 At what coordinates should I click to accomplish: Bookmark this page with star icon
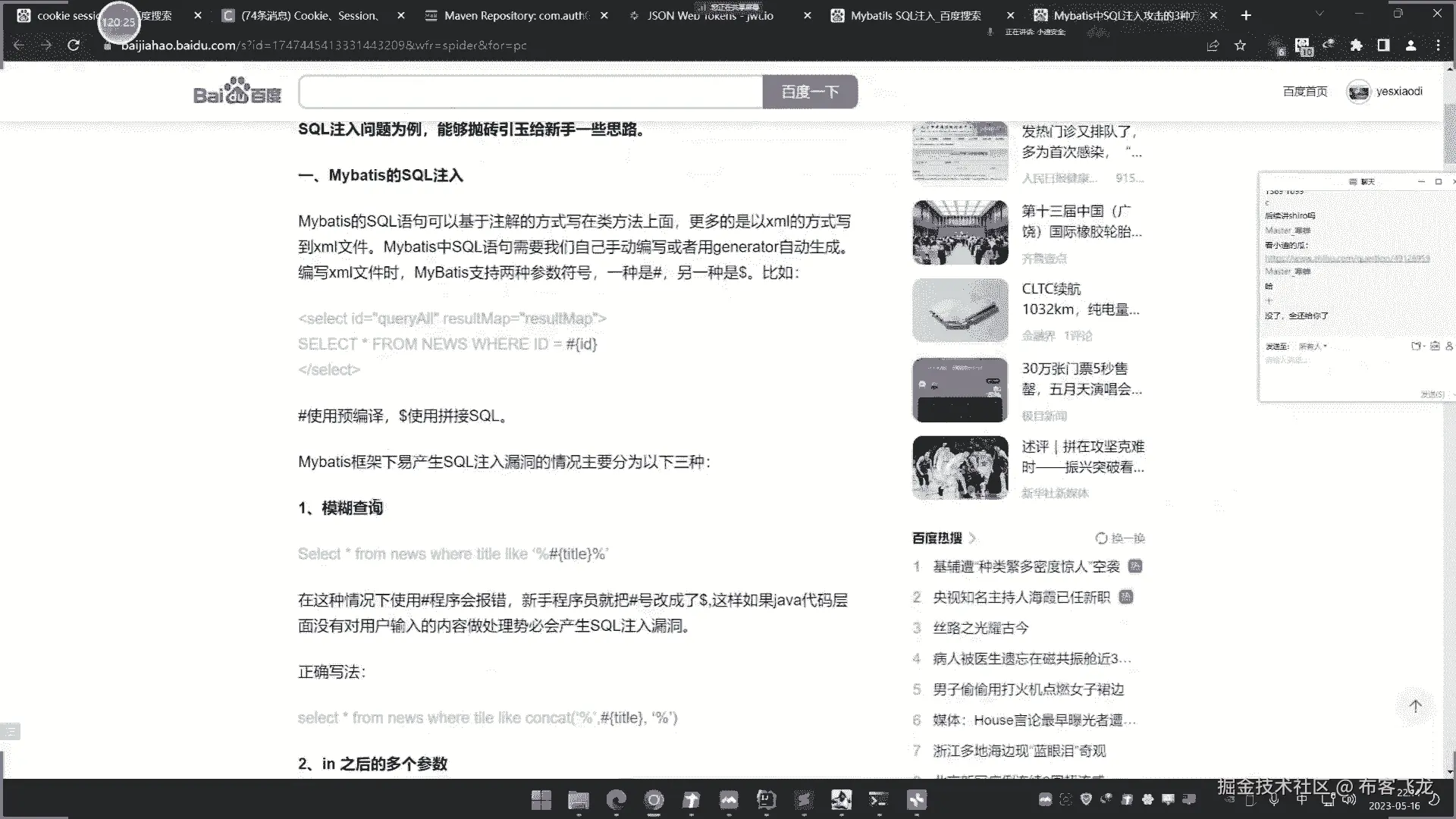pyautogui.click(x=1241, y=45)
